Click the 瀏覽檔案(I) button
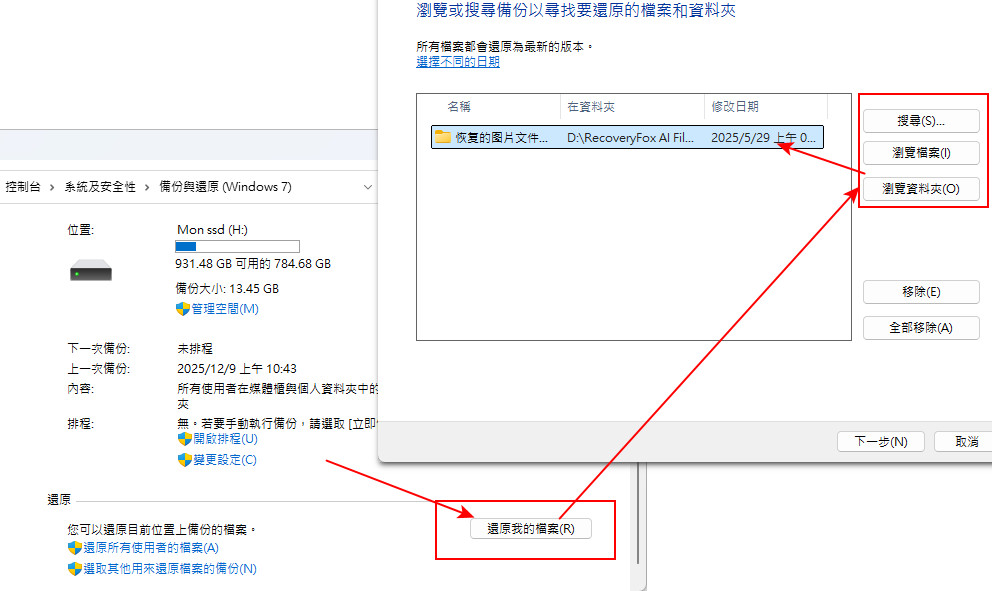The width and height of the screenshot is (992, 591). click(921, 152)
